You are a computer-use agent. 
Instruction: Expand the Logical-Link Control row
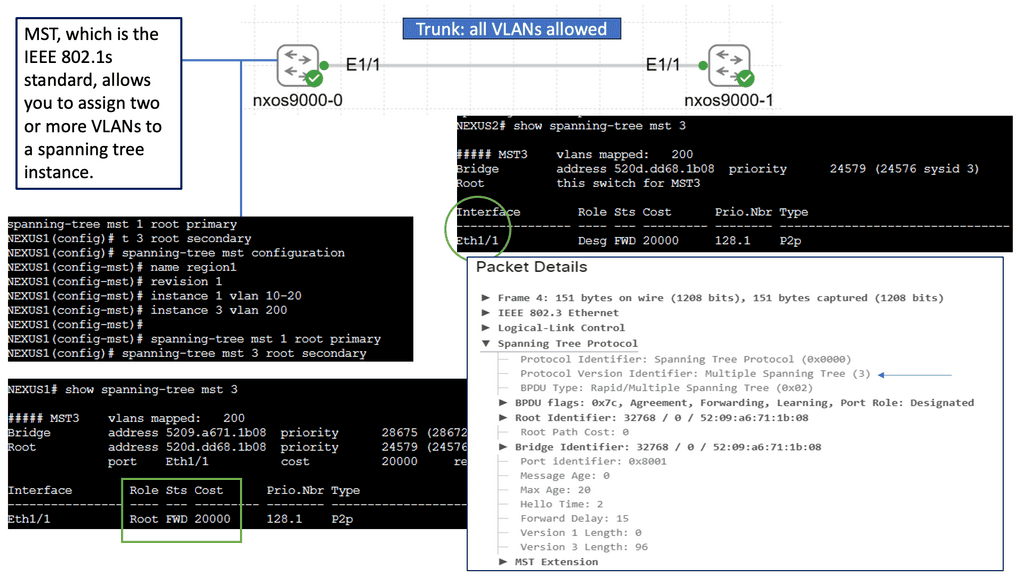pos(486,328)
